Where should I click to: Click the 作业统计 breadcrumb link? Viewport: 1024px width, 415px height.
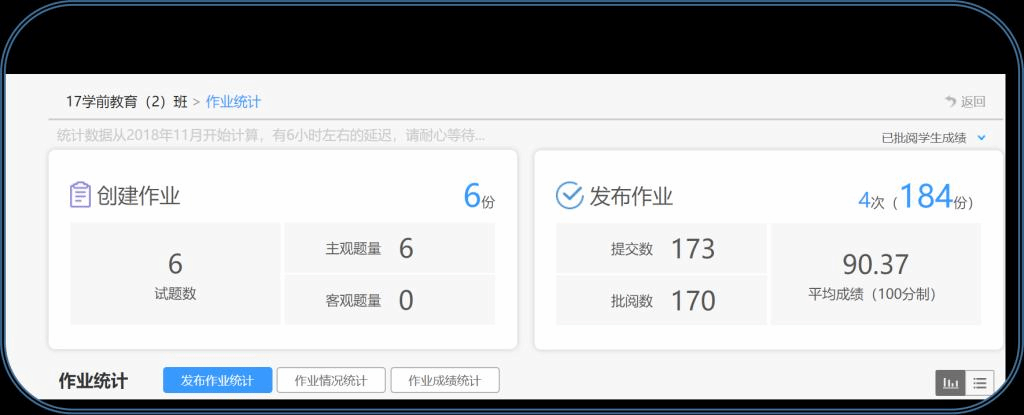pos(233,101)
